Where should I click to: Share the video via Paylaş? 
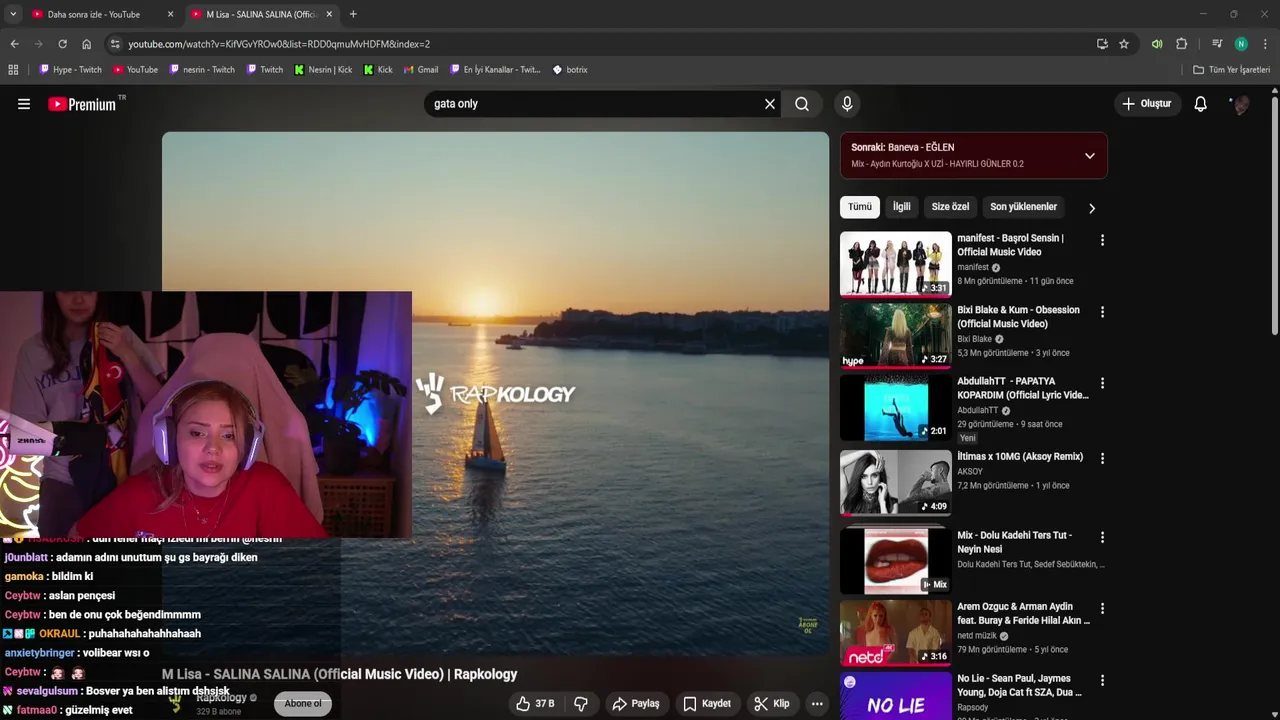636,704
